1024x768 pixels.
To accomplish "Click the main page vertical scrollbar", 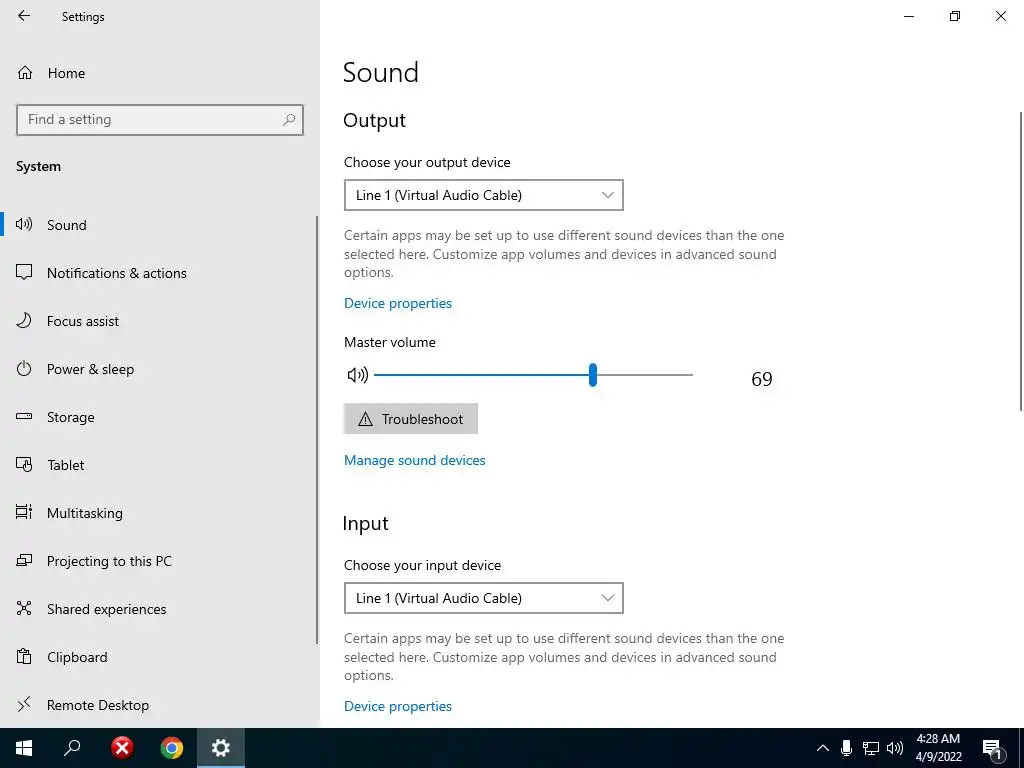I will tap(1021, 261).
